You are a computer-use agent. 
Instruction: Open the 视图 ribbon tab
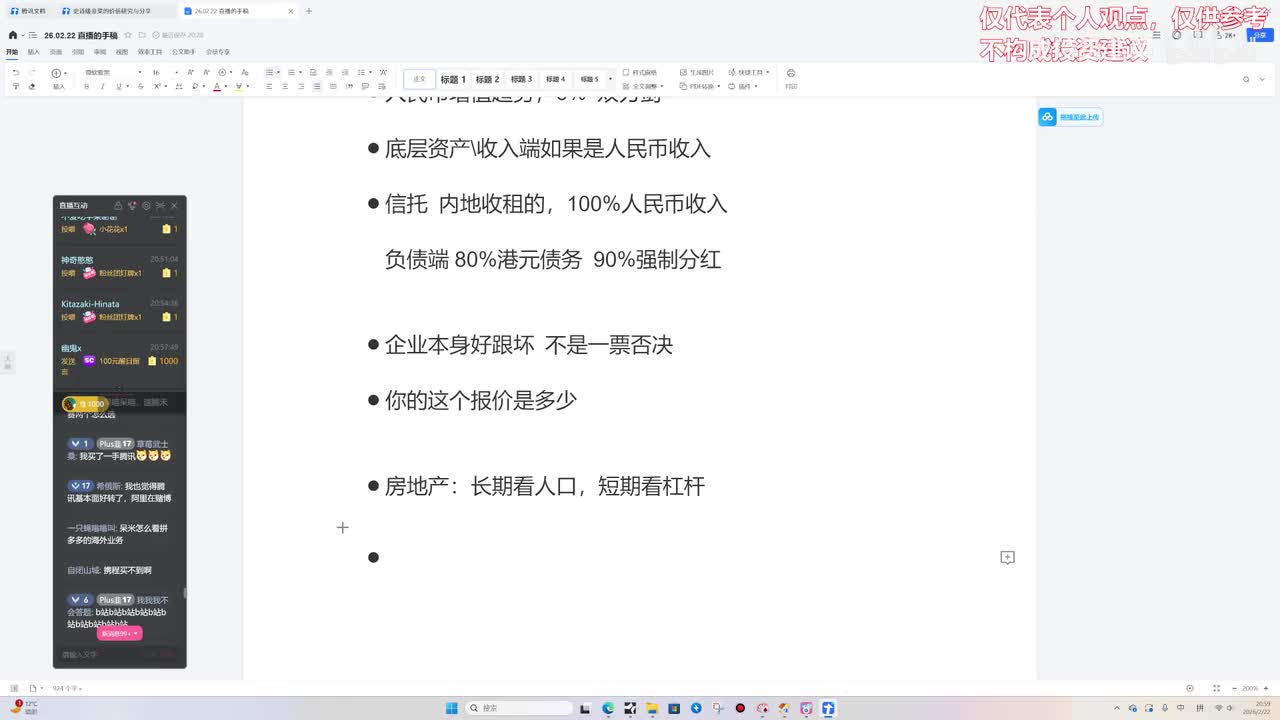click(122, 52)
